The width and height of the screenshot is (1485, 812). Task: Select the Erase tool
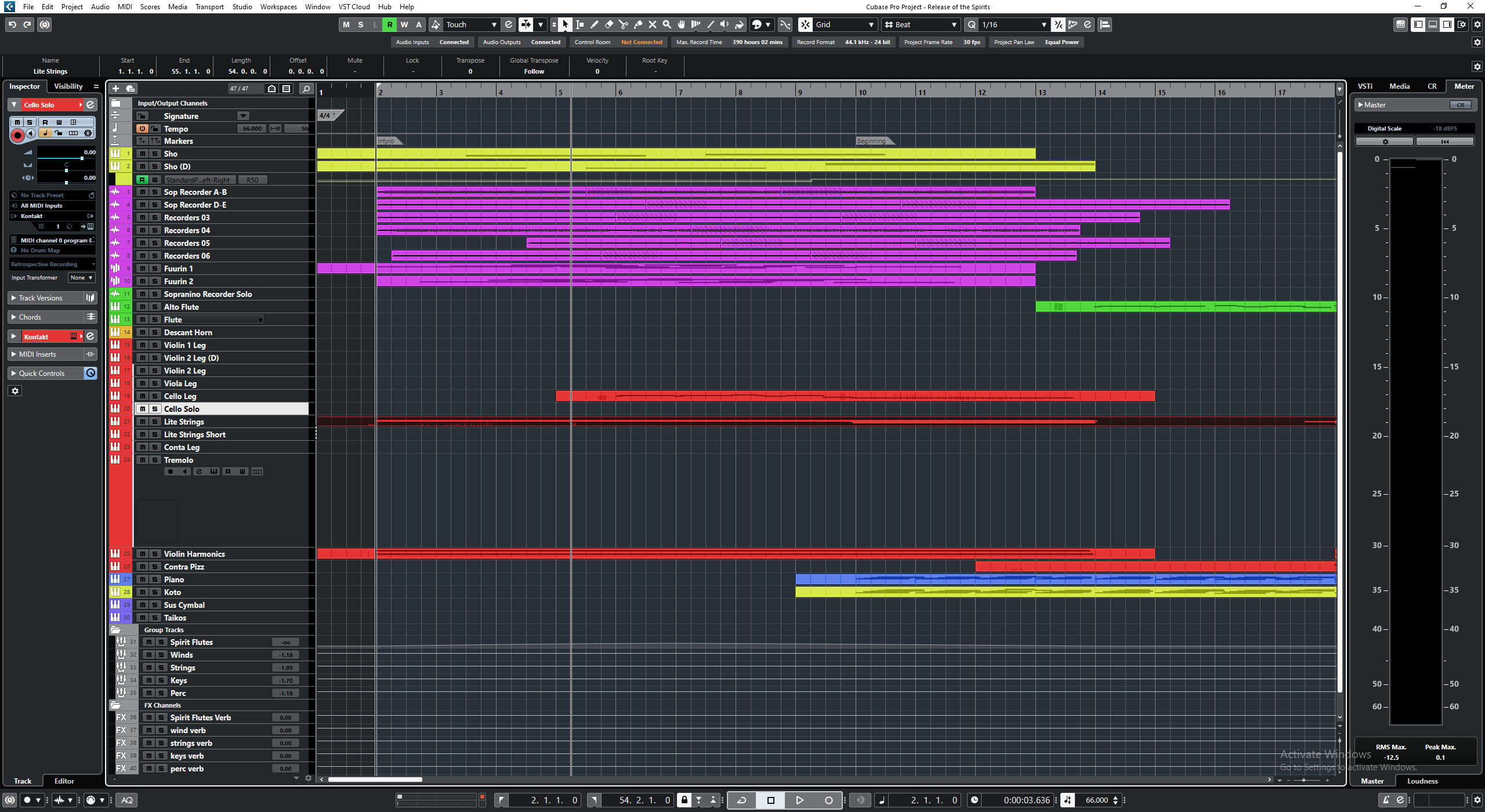[x=609, y=24]
